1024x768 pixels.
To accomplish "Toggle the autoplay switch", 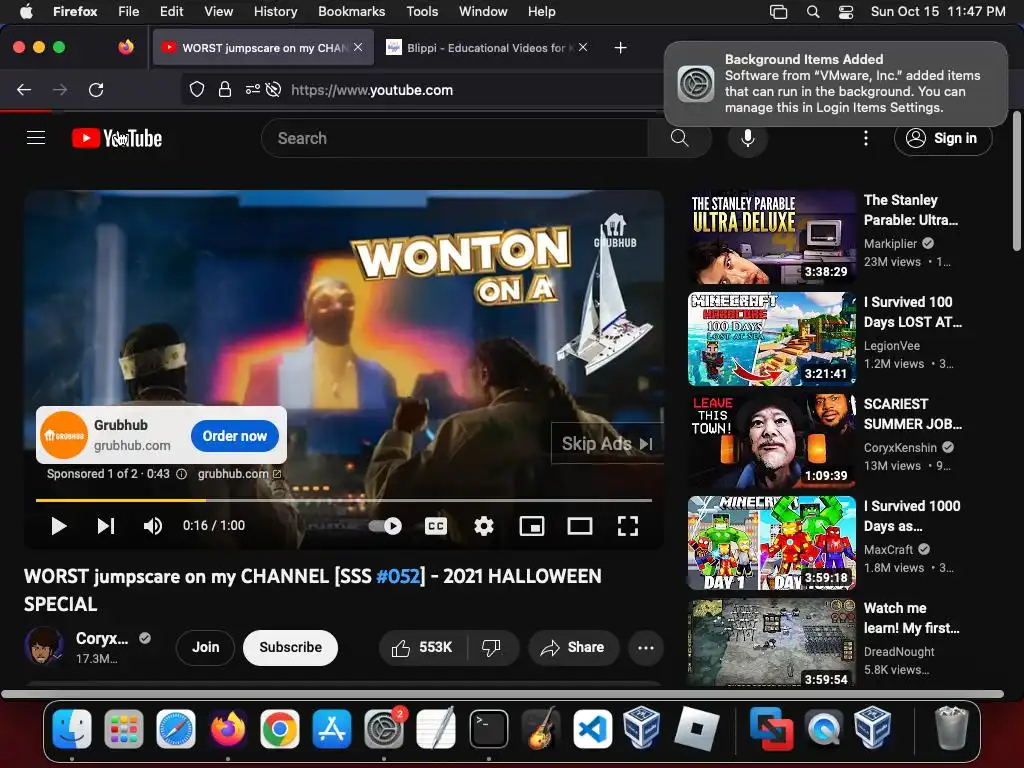I will click(385, 526).
